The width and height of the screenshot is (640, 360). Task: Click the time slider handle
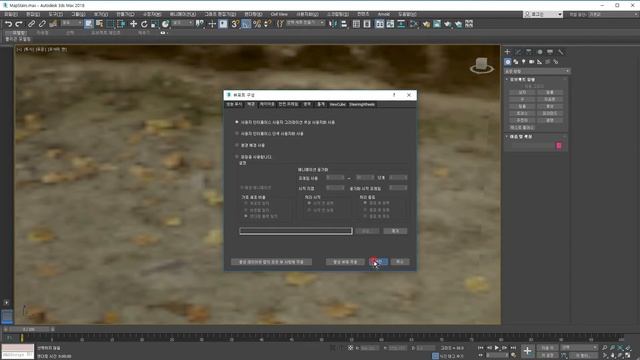30,329
